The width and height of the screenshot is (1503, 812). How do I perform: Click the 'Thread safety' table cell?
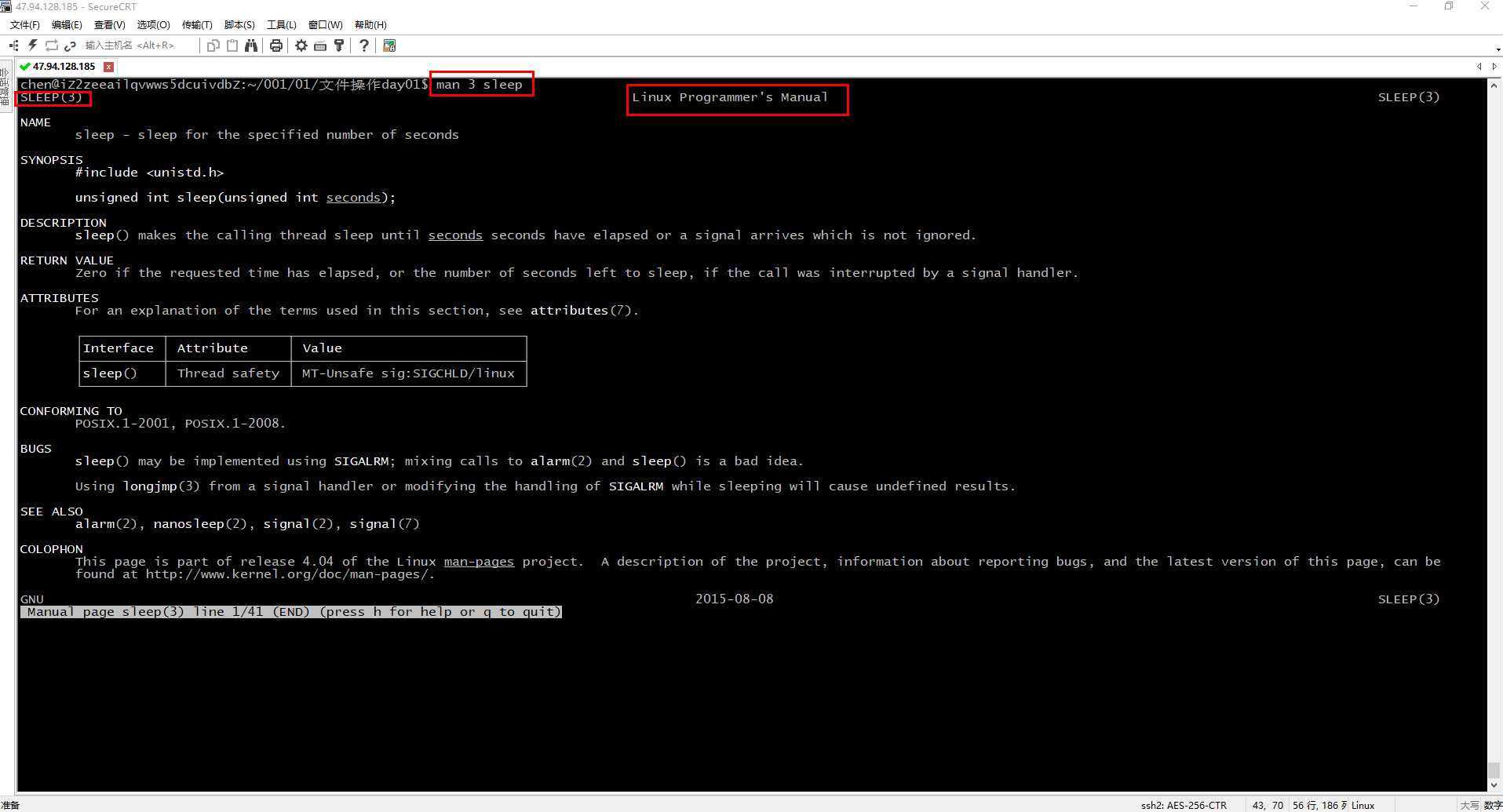coord(228,373)
